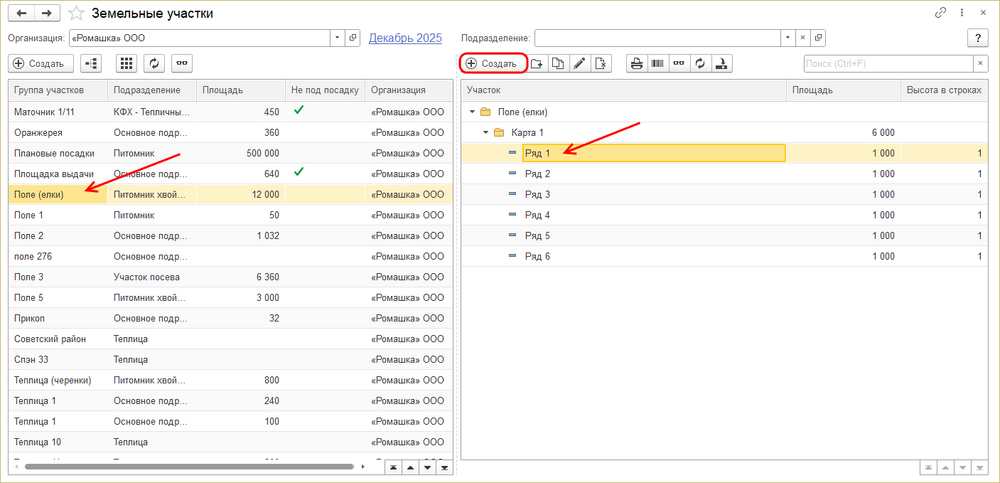Click the hierarchy view icon in left toolbar
This screenshot has width=1000, height=483.
coord(91,63)
